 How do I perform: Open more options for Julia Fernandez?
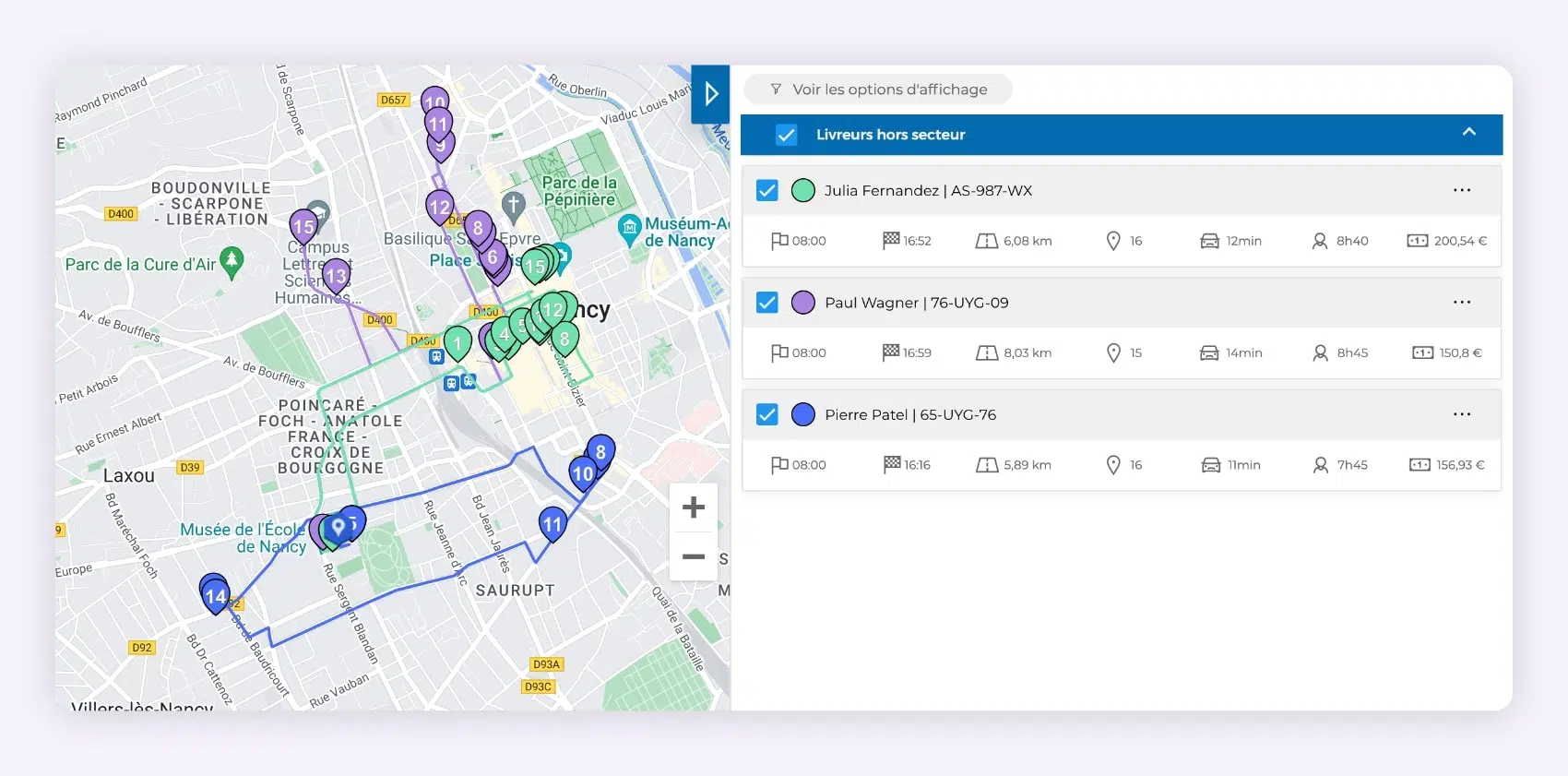(x=1462, y=190)
